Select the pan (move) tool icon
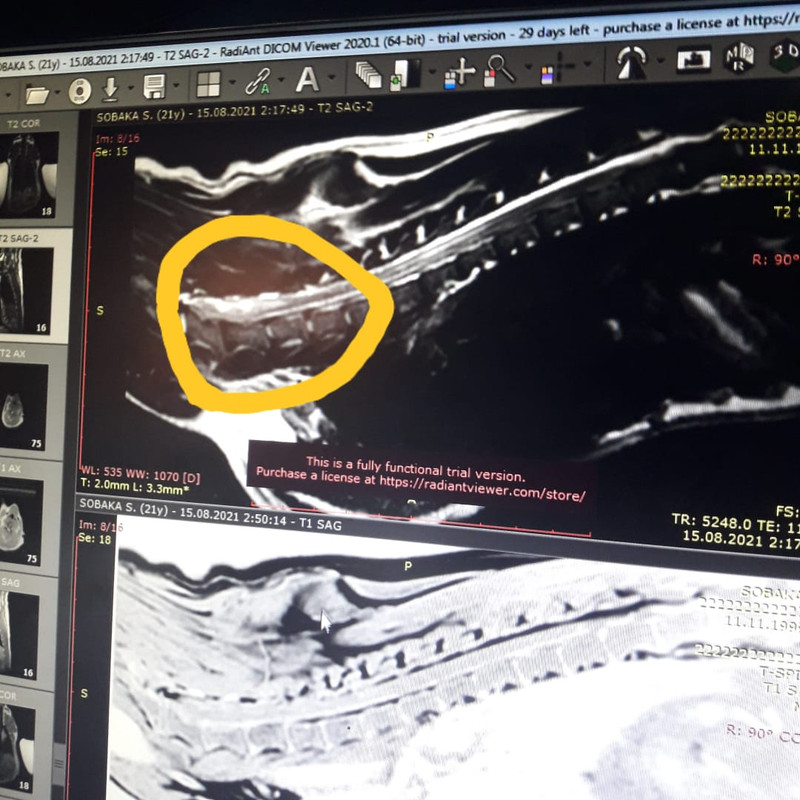Image resolution: width=800 pixels, height=800 pixels. coord(459,72)
